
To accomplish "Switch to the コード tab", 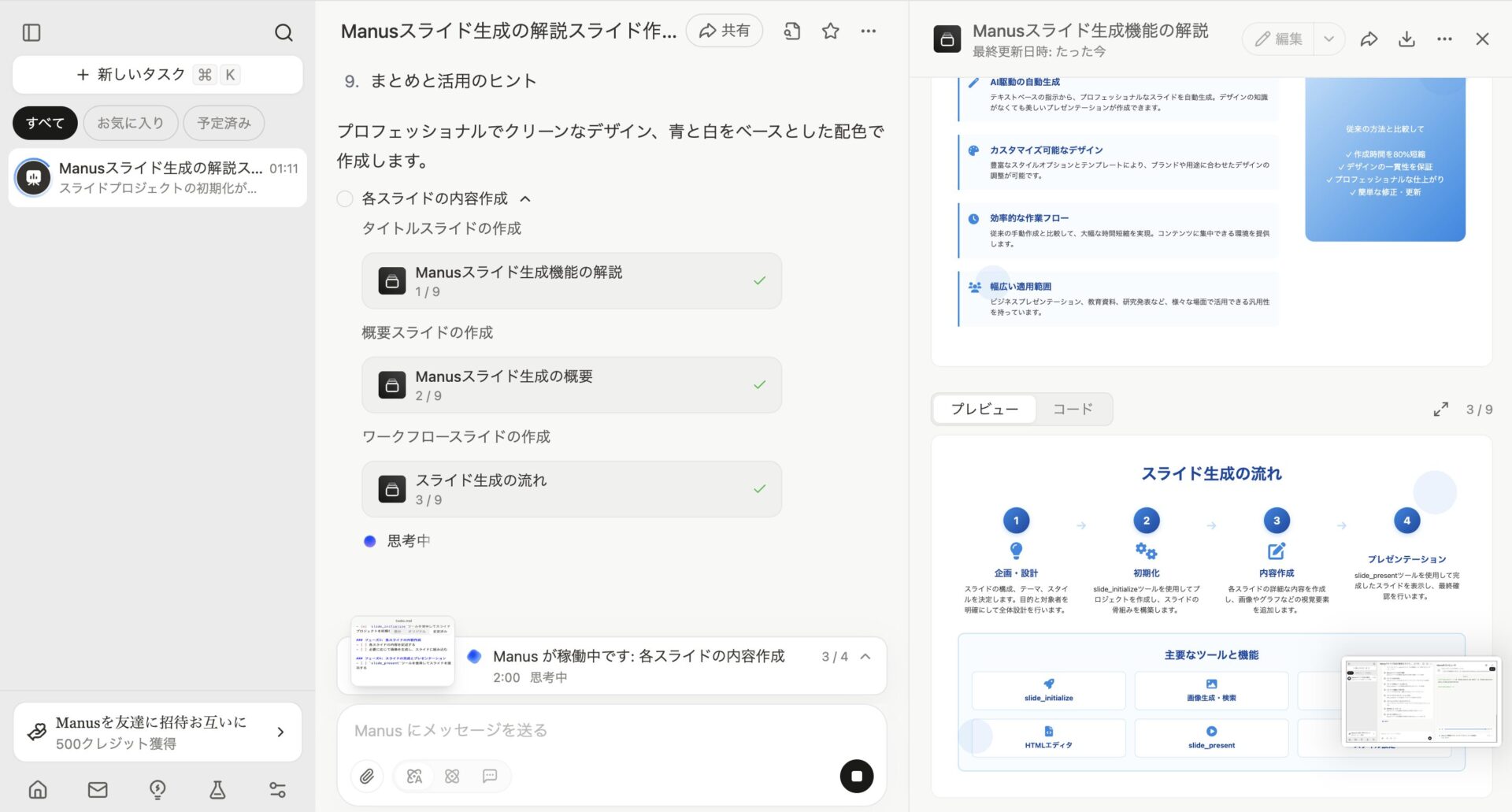I will (x=1073, y=410).
